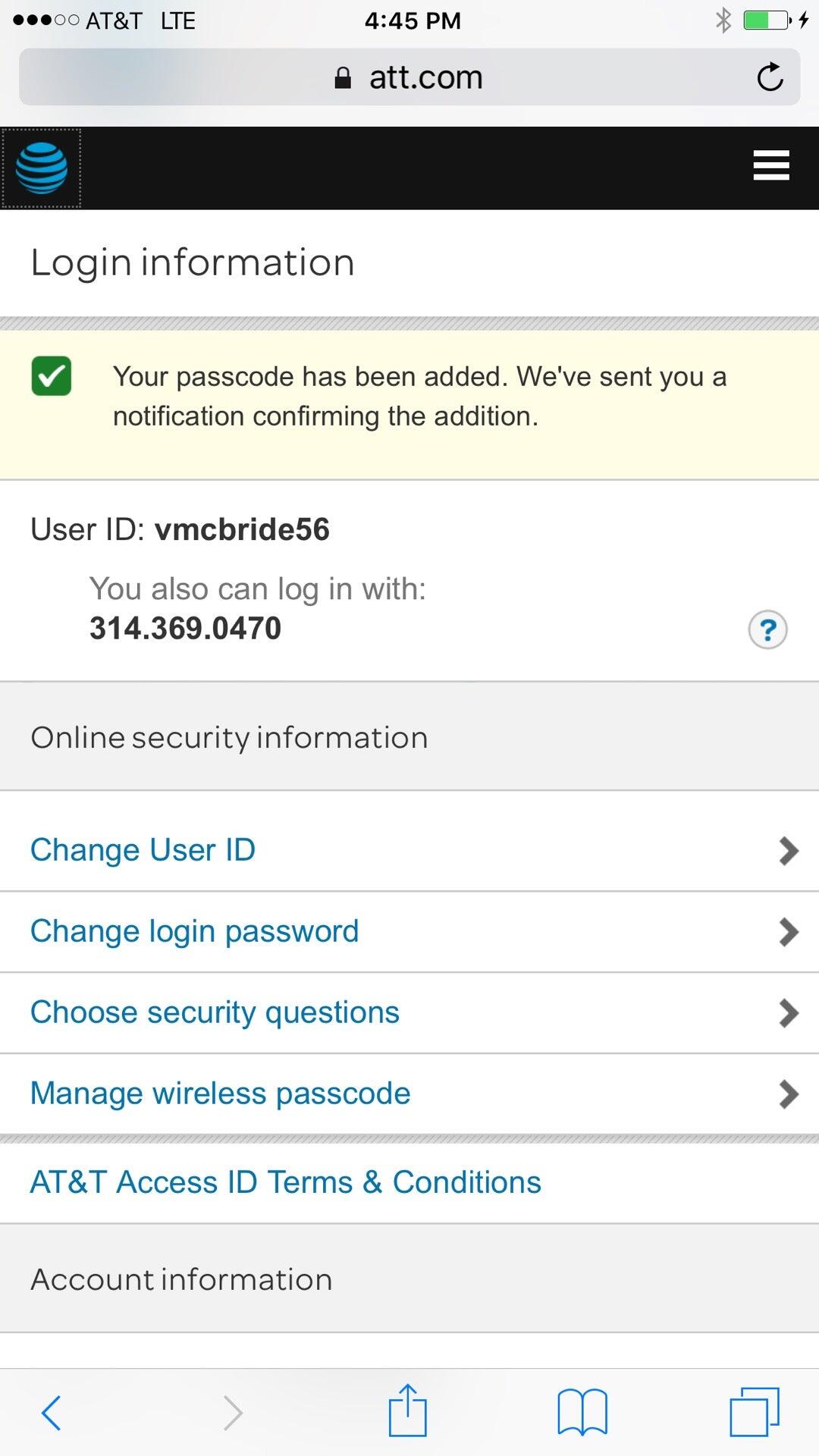
Task: Go back using Safari back arrow
Action: click(52, 1412)
